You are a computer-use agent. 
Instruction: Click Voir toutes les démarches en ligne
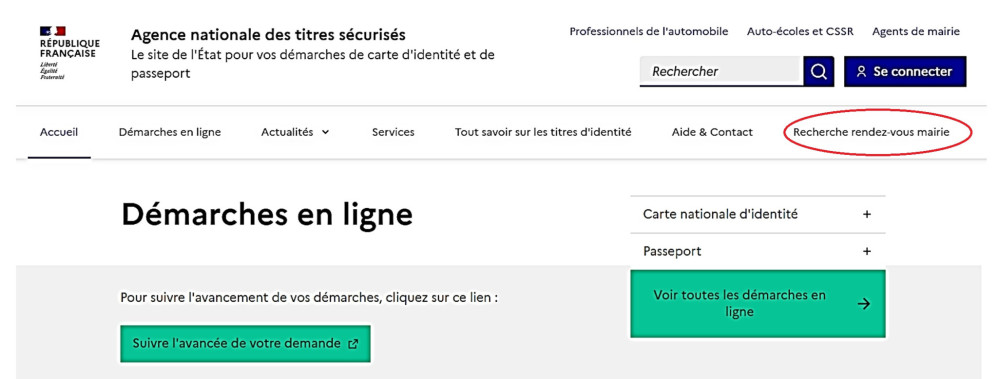pos(757,304)
